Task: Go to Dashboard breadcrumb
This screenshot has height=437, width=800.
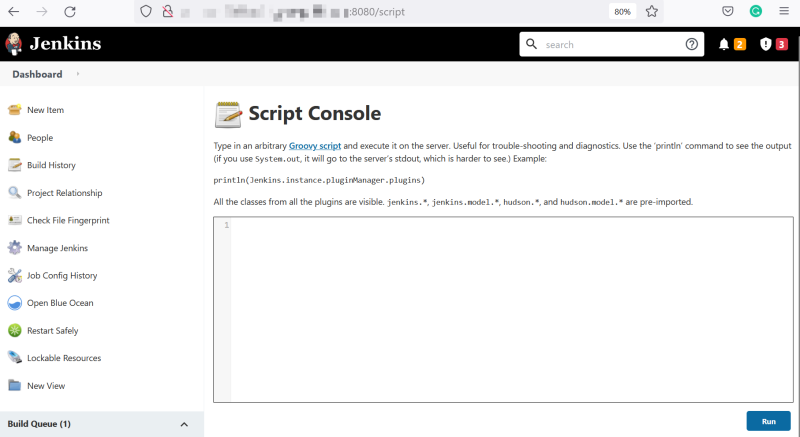Action: [37, 74]
